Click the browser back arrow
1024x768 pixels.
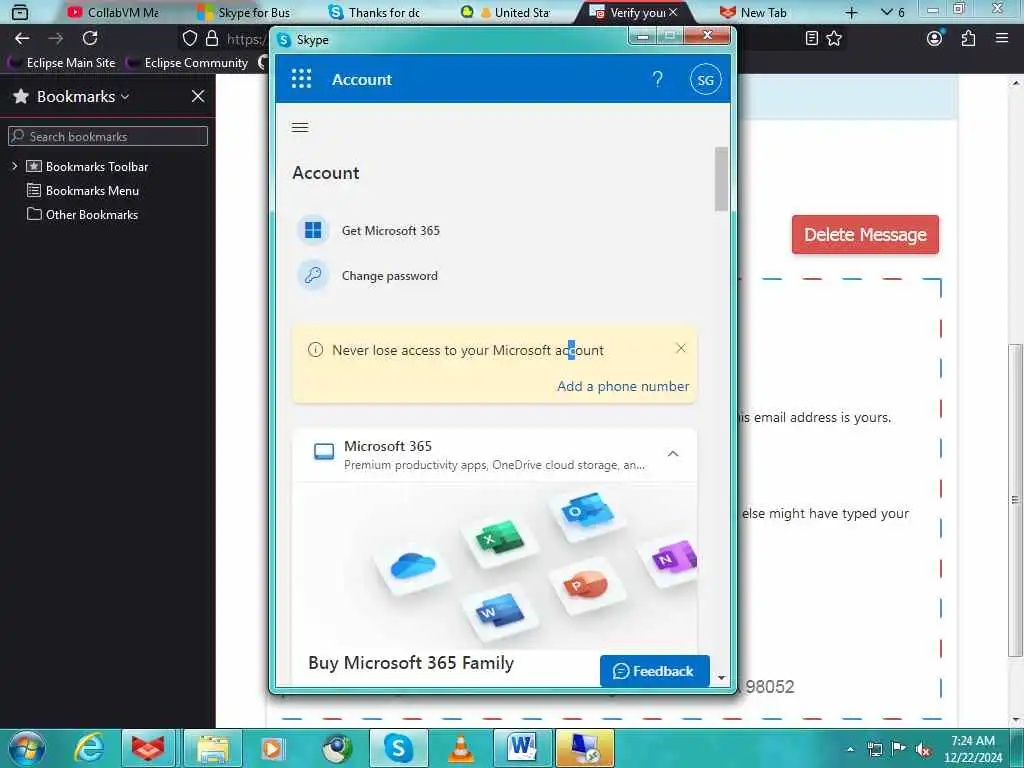[x=22, y=39]
